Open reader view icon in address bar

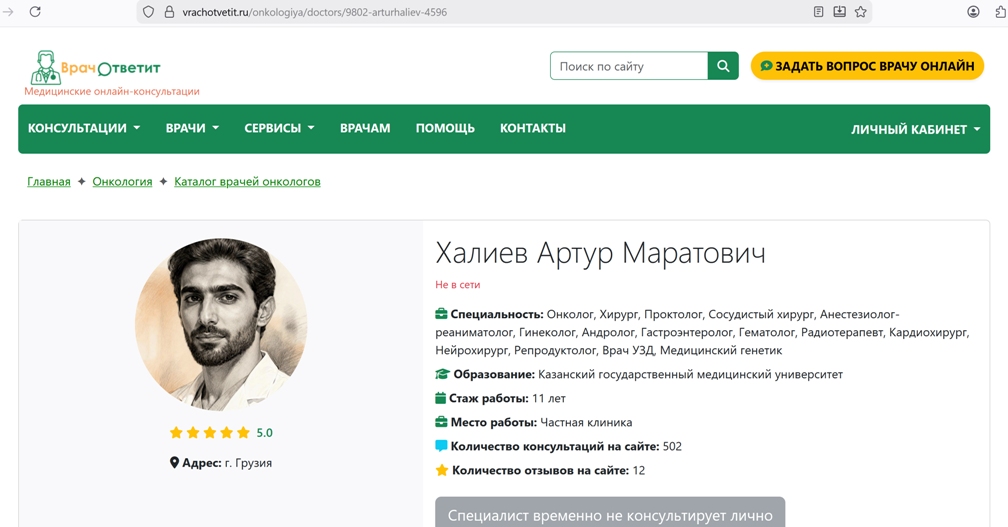(818, 12)
